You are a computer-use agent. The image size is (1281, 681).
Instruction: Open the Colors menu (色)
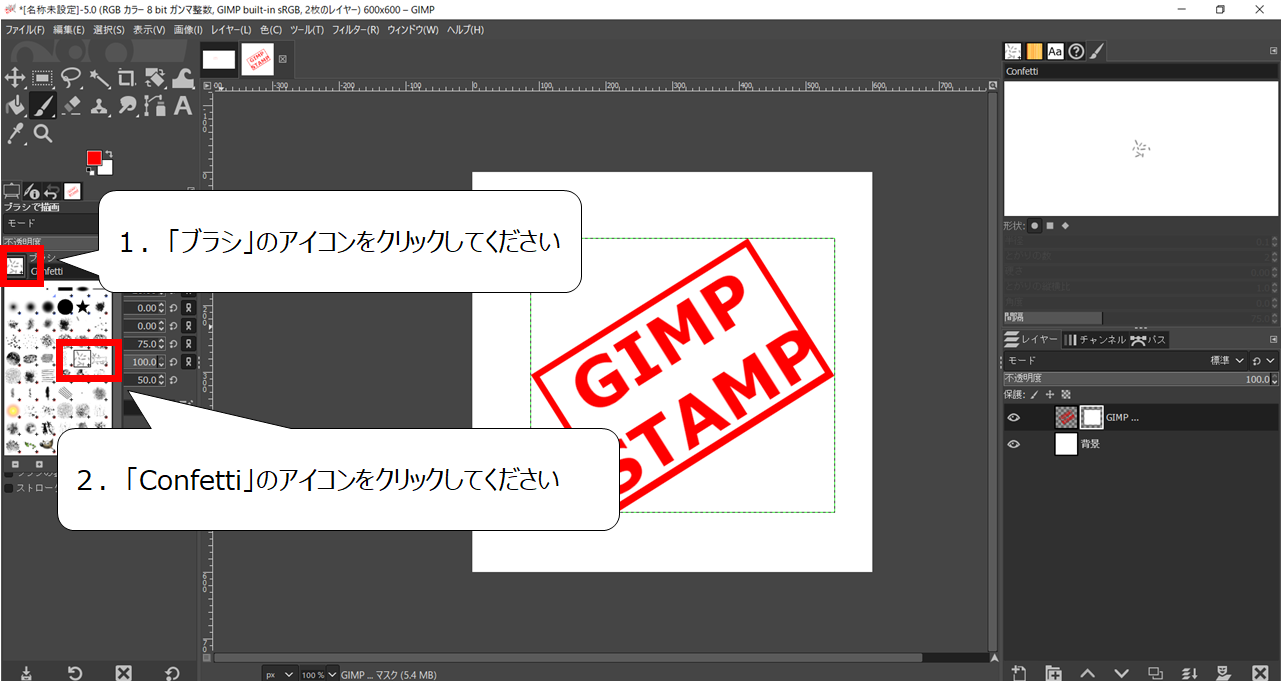click(271, 30)
